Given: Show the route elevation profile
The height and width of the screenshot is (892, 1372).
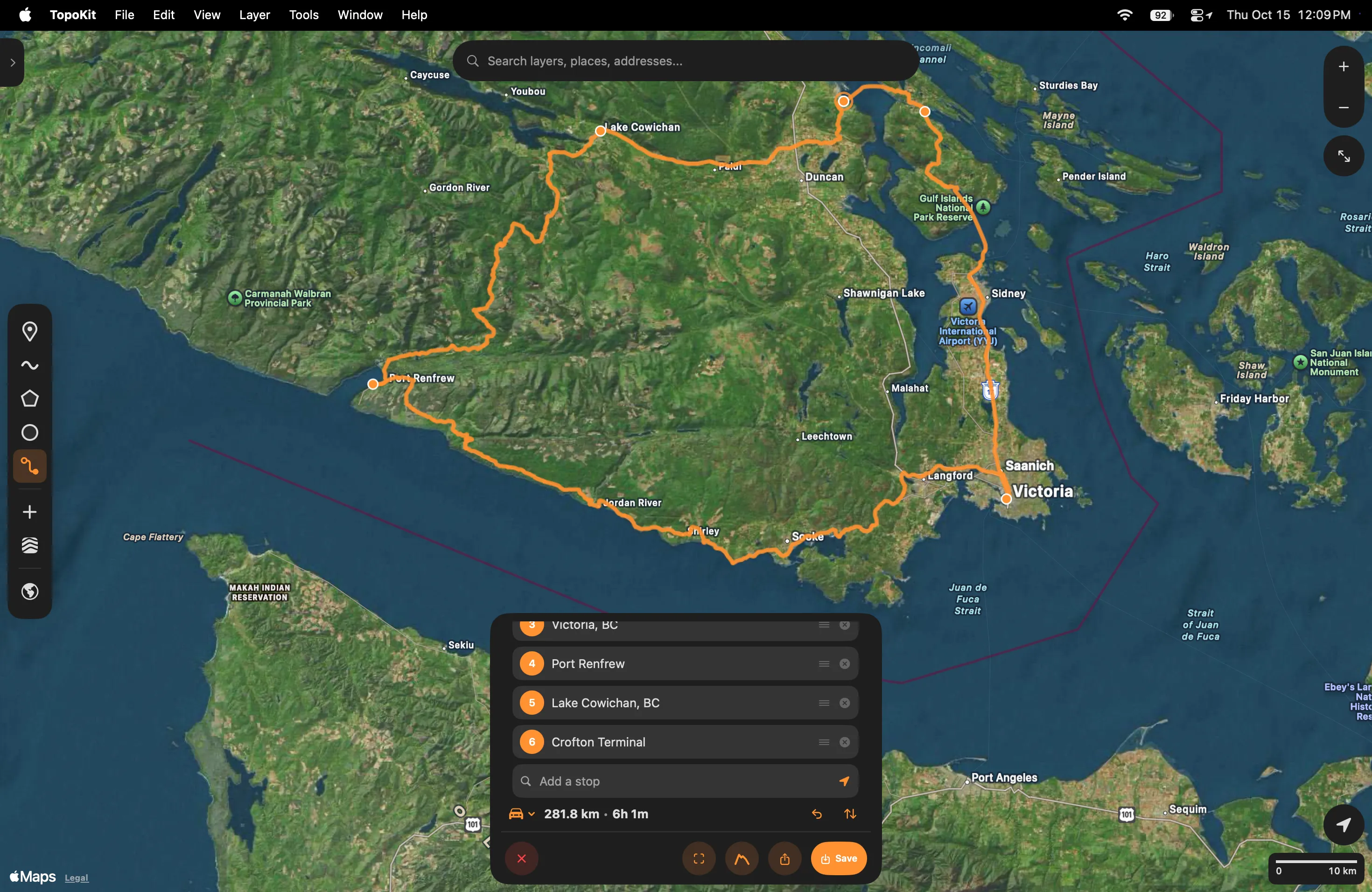Looking at the screenshot, I should (742, 858).
